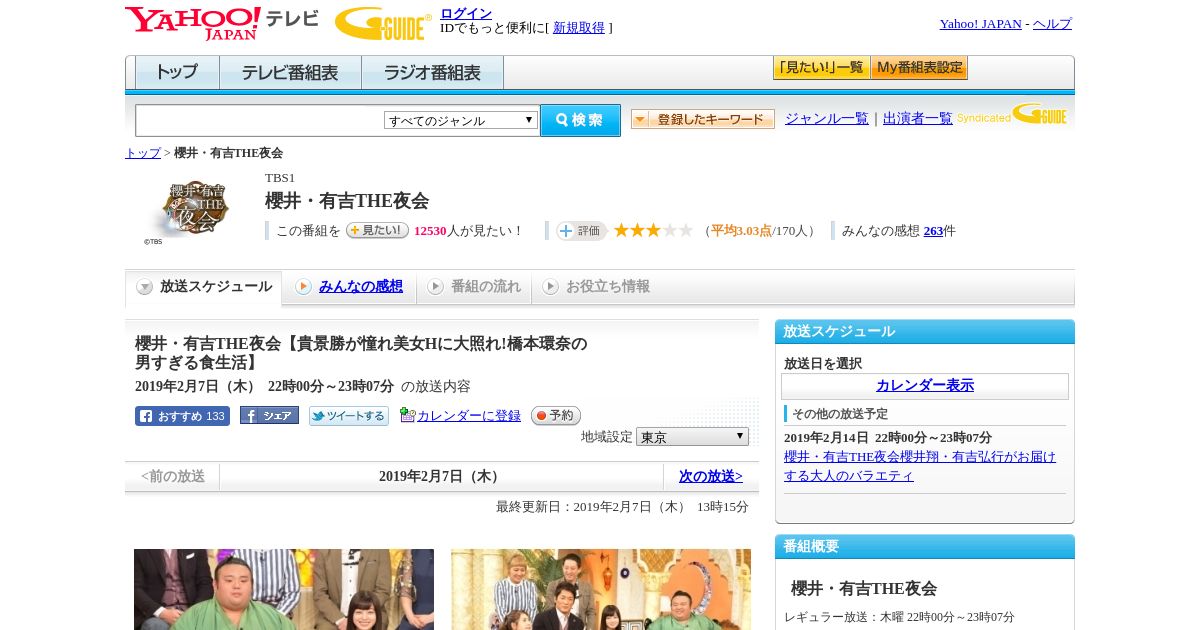Open カレンダー表示 in schedule panel
This screenshot has height=630, width=1200.
click(x=925, y=386)
